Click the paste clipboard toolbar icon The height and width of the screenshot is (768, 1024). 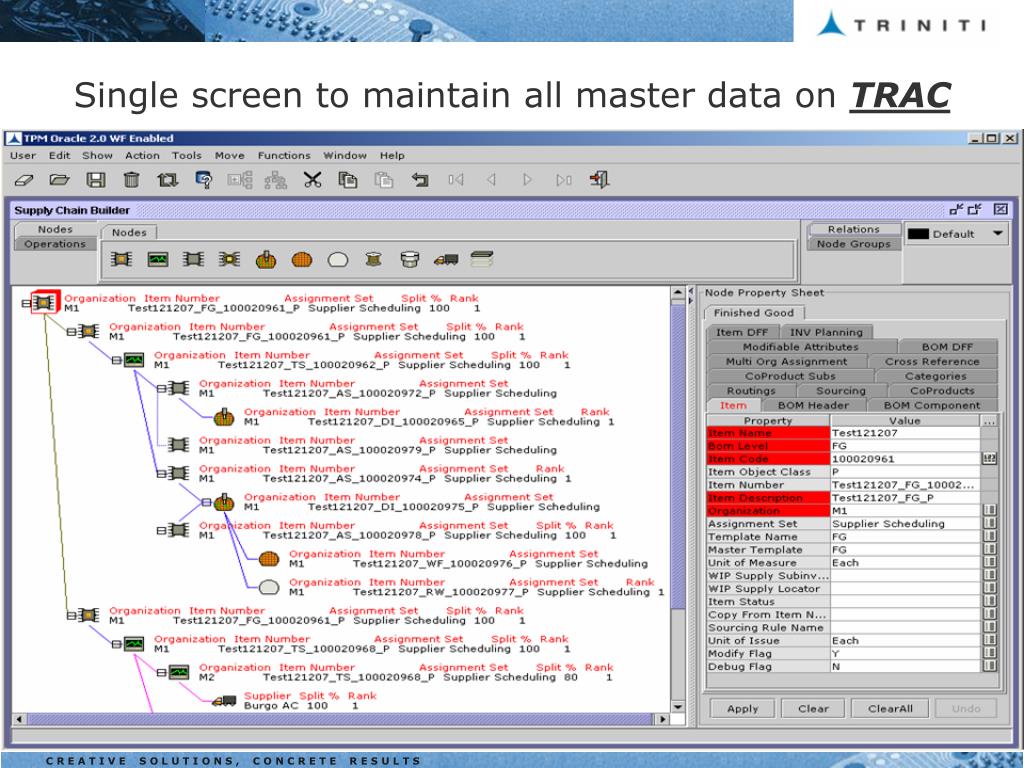click(384, 180)
